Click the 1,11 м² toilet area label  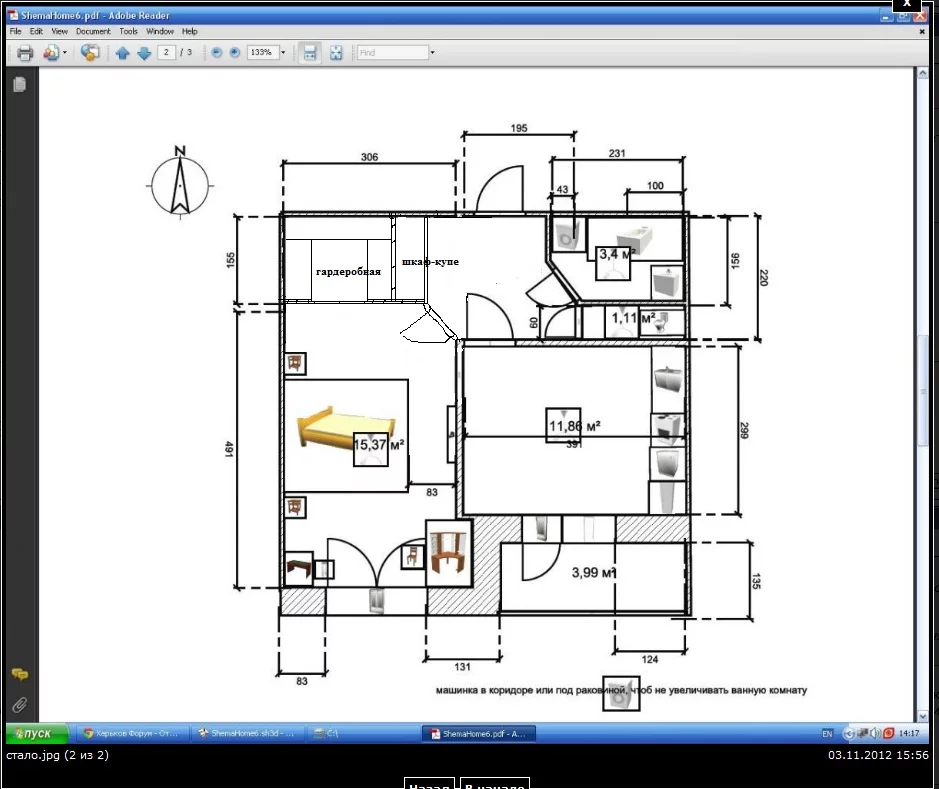coord(633,318)
